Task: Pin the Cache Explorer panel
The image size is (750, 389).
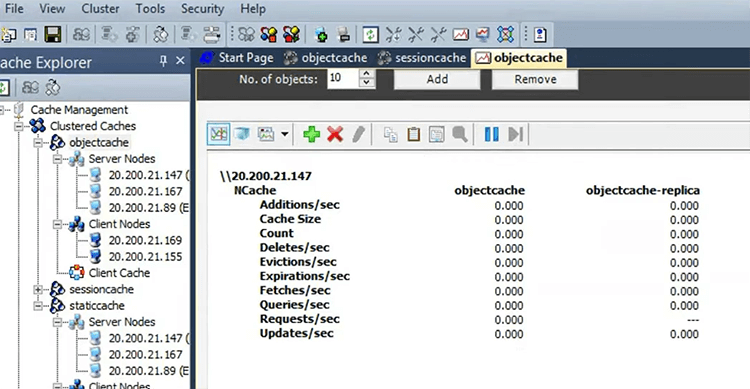Action: 163,61
